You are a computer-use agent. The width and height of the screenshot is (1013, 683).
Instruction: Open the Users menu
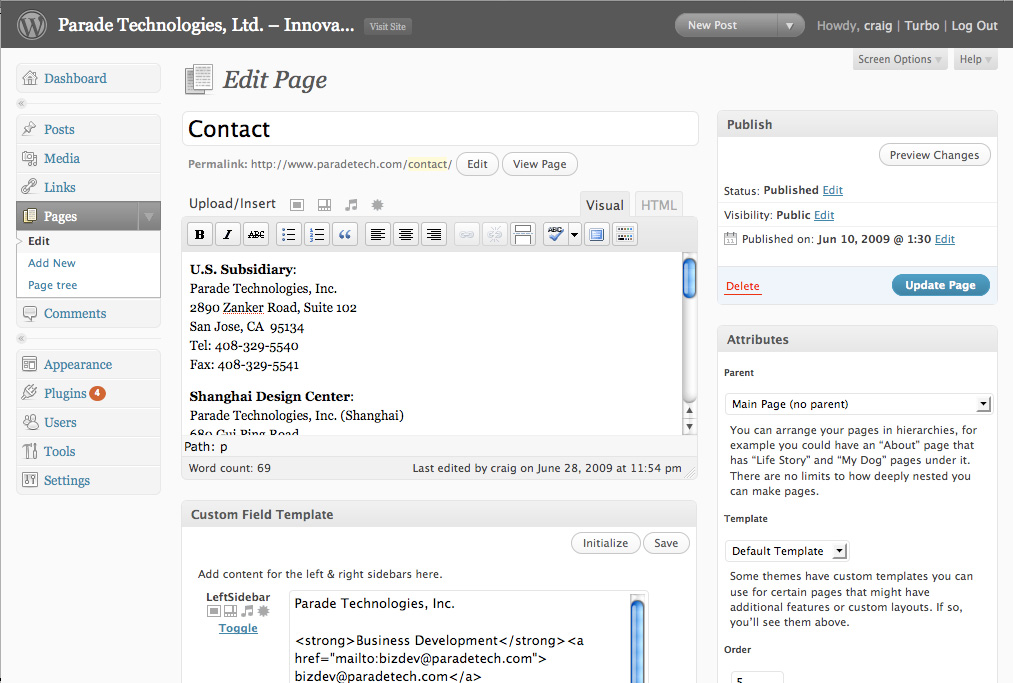[89, 423]
